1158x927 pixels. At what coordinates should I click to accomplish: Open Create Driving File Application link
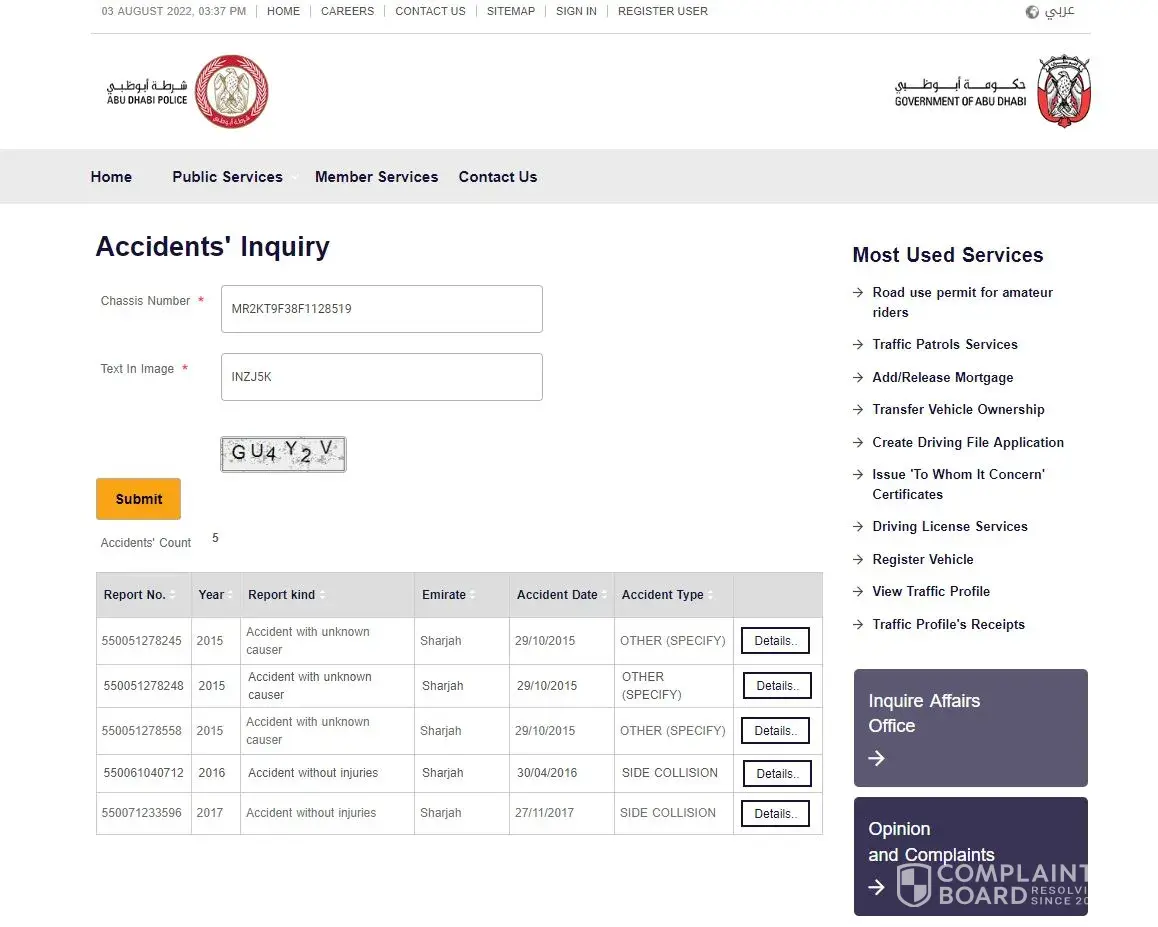tap(967, 442)
